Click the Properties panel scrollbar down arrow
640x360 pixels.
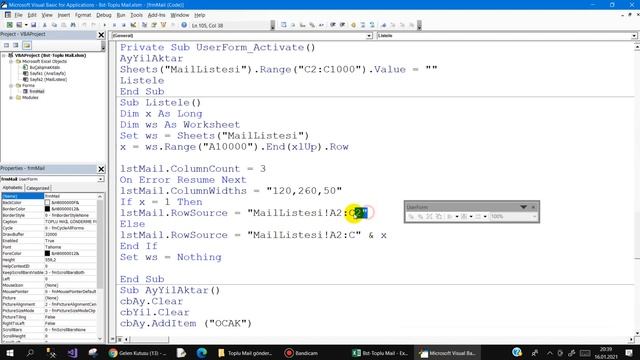pos(100,338)
